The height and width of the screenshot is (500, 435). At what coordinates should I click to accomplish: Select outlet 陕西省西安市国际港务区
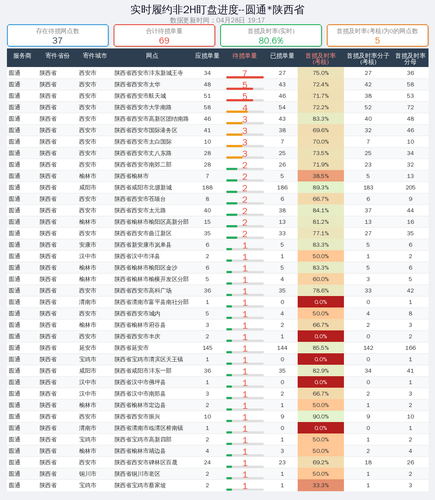point(146,130)
